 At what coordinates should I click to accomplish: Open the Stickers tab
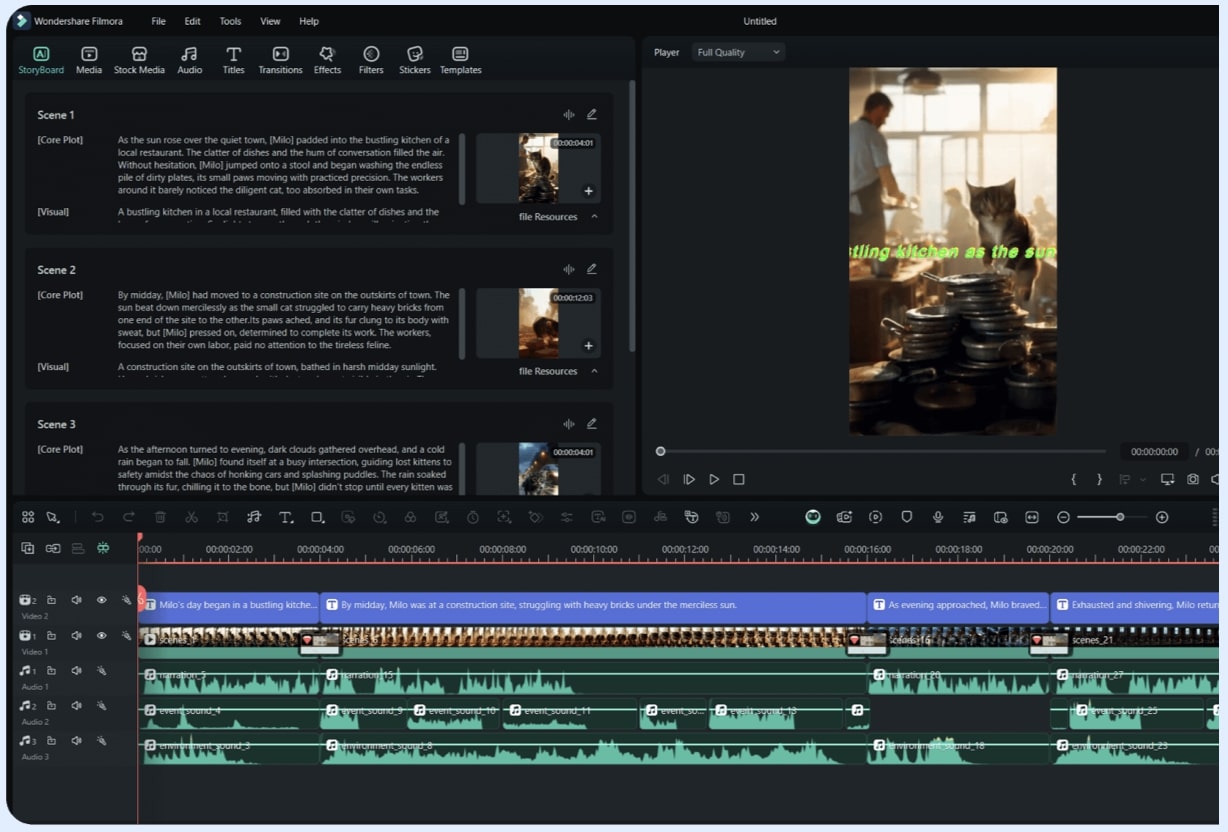pyautogui.click(x=415, y=60)
